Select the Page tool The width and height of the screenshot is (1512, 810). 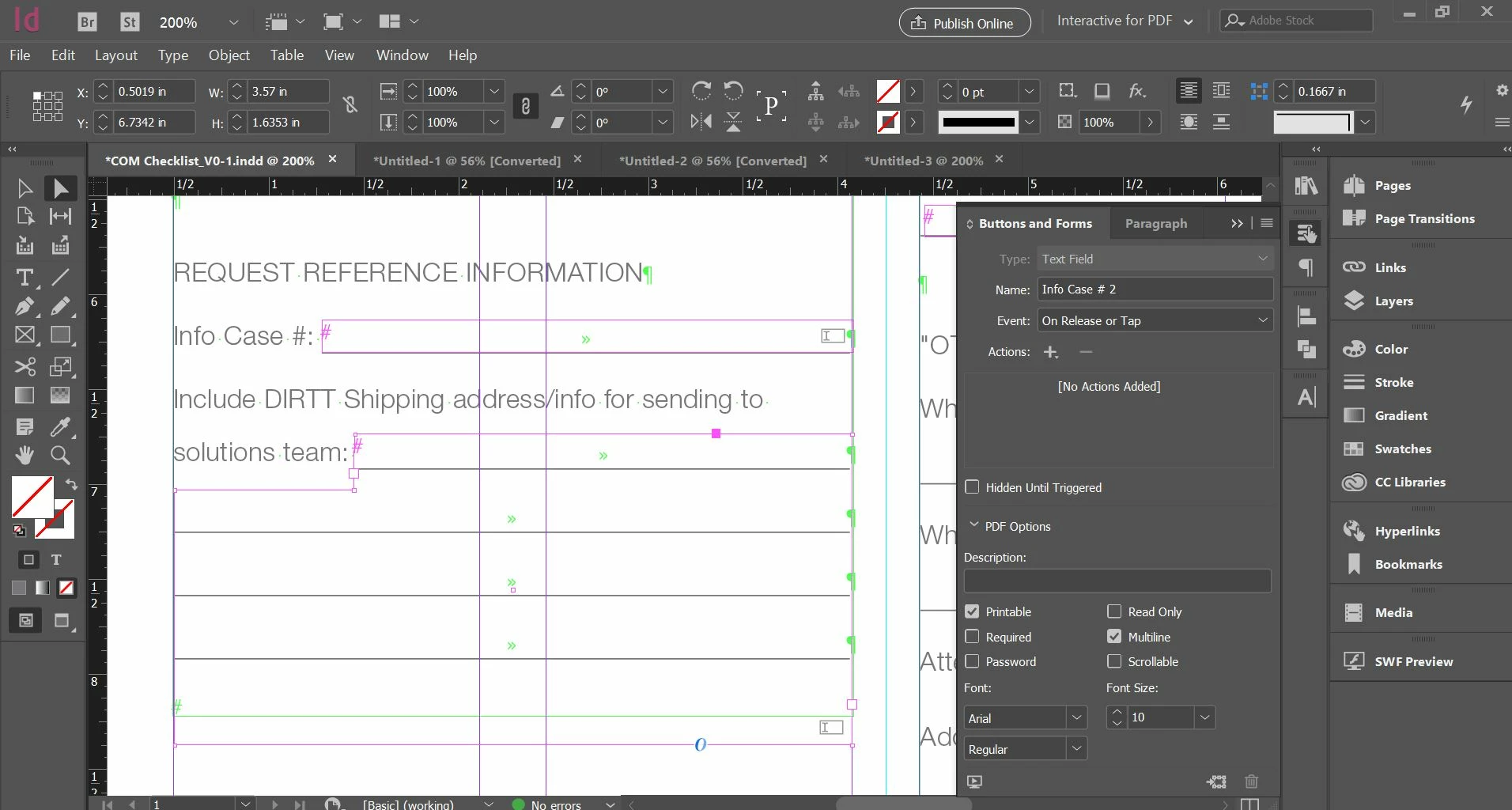coord(25,216)
